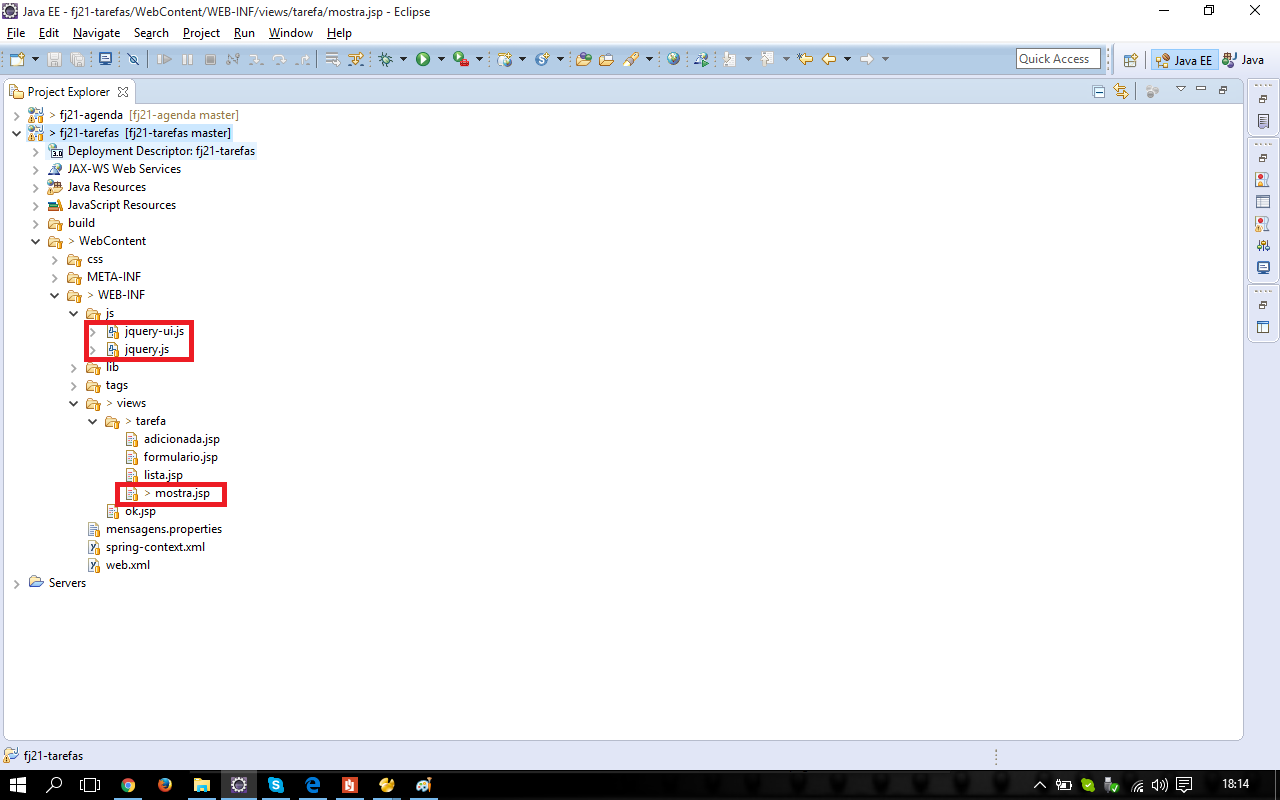1280x800 pixels.
Task: Switch to the Java perspective
Action: coord(1243,60)
